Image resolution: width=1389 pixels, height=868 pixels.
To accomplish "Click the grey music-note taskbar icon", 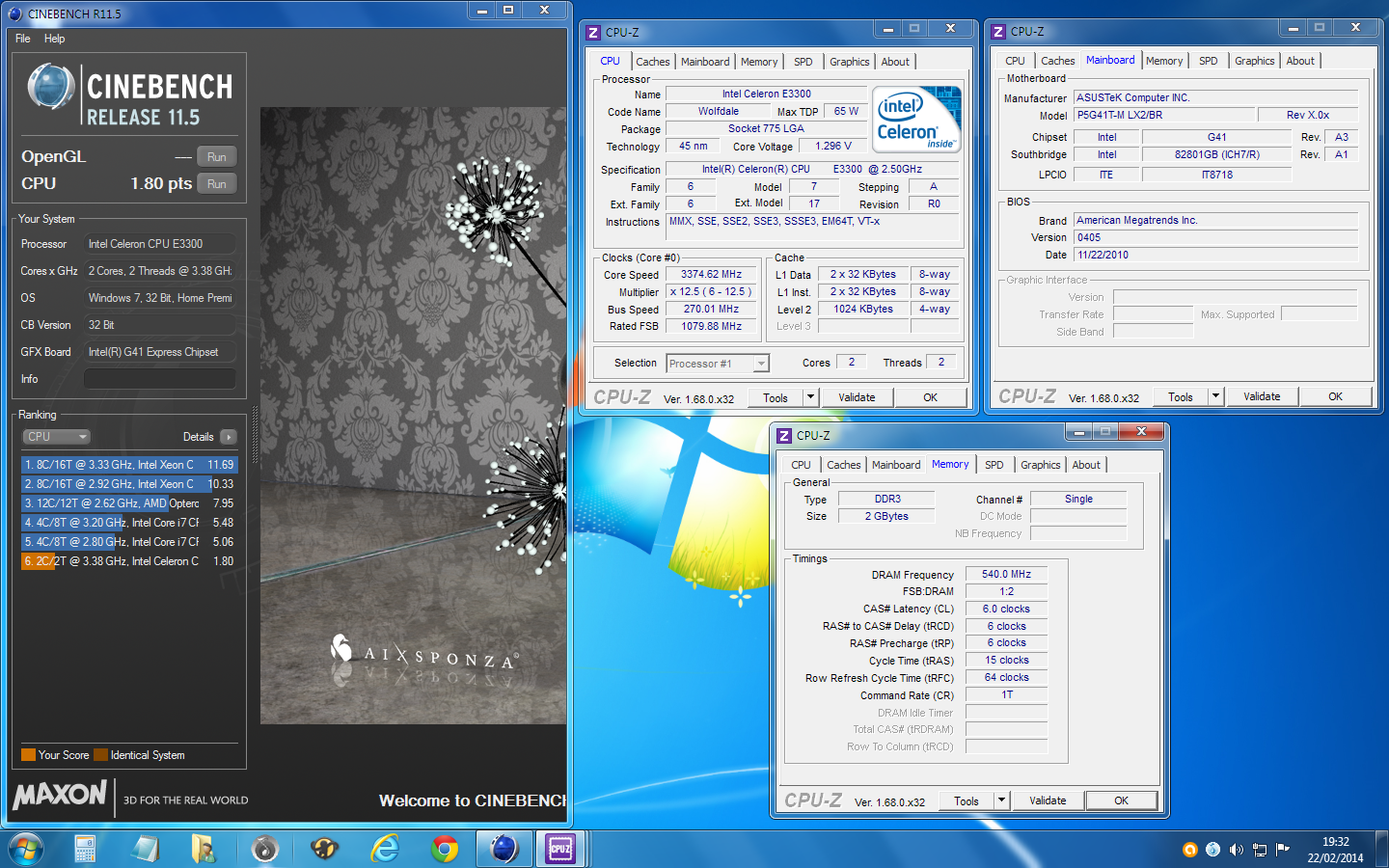I will 264,849.
